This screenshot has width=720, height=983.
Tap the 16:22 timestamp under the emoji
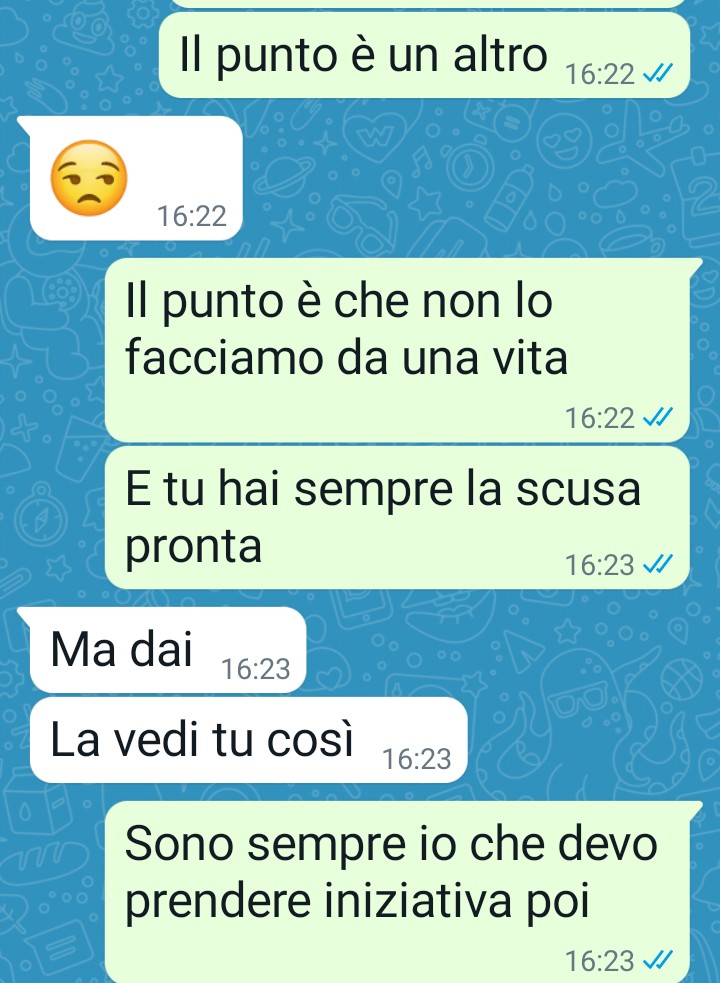click(x=191, y=216)
